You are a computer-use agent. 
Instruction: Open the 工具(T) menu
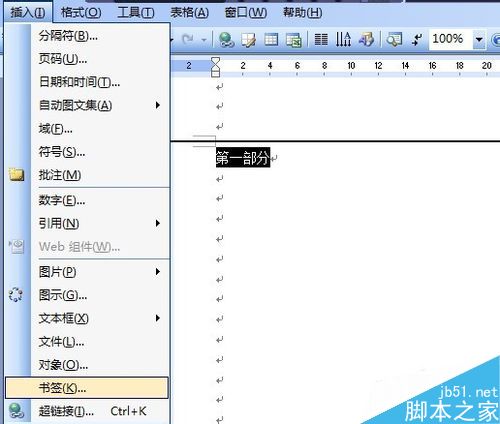click(x=136, y=13)
